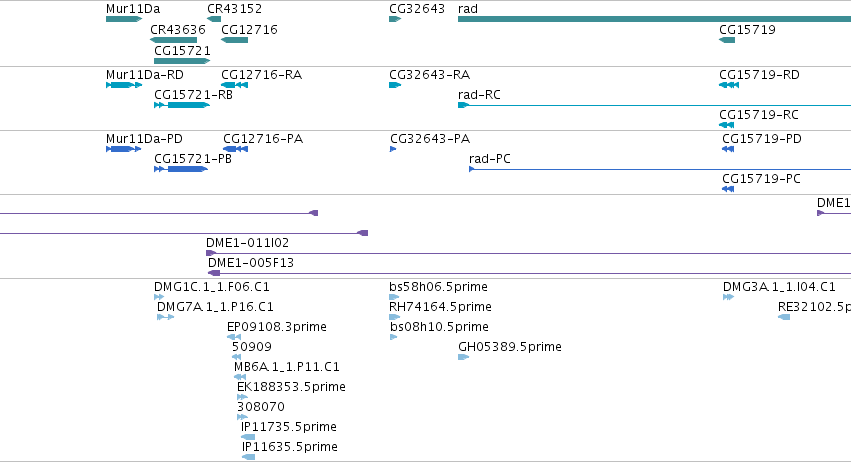
Task: Select transcript CG15719-RD
Action: pos(759,74)
